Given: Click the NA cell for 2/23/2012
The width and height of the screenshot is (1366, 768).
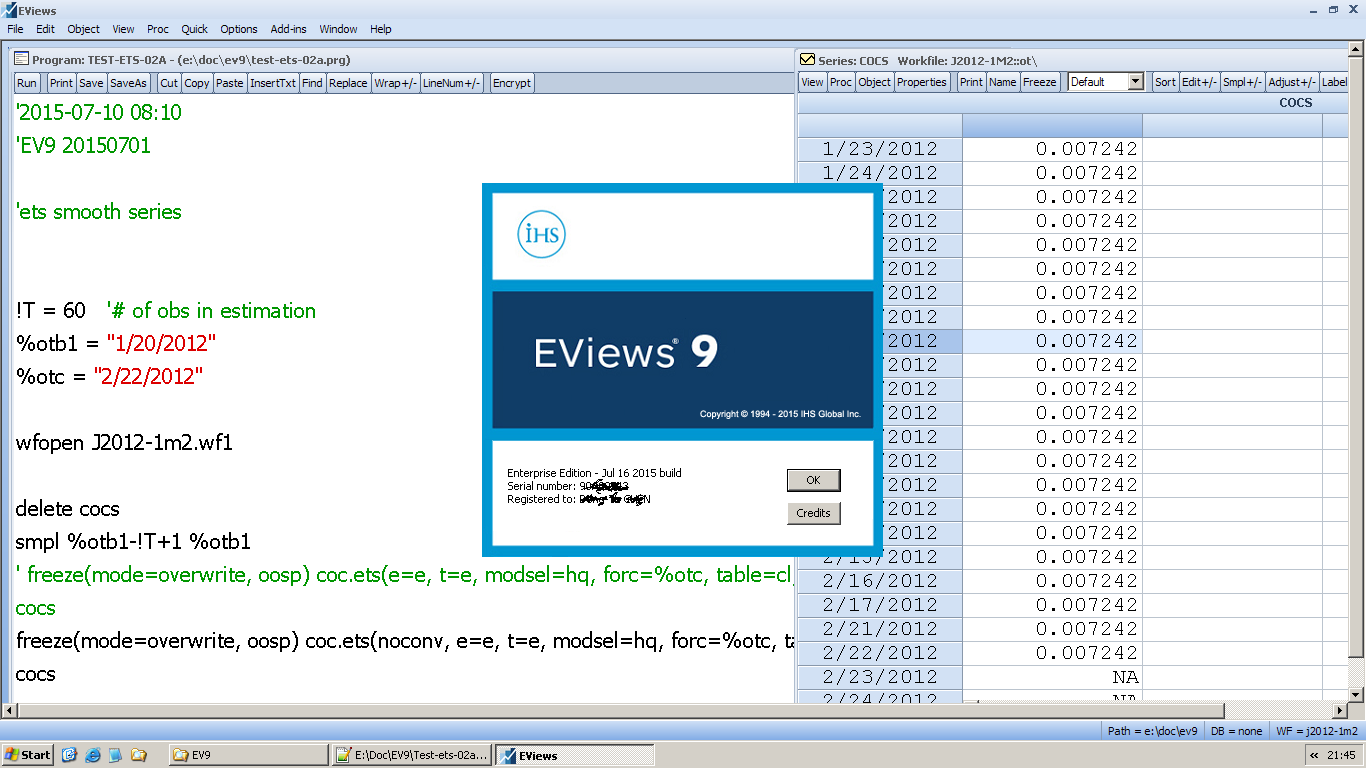Looking at the screenshot, I should (1052, 677).
